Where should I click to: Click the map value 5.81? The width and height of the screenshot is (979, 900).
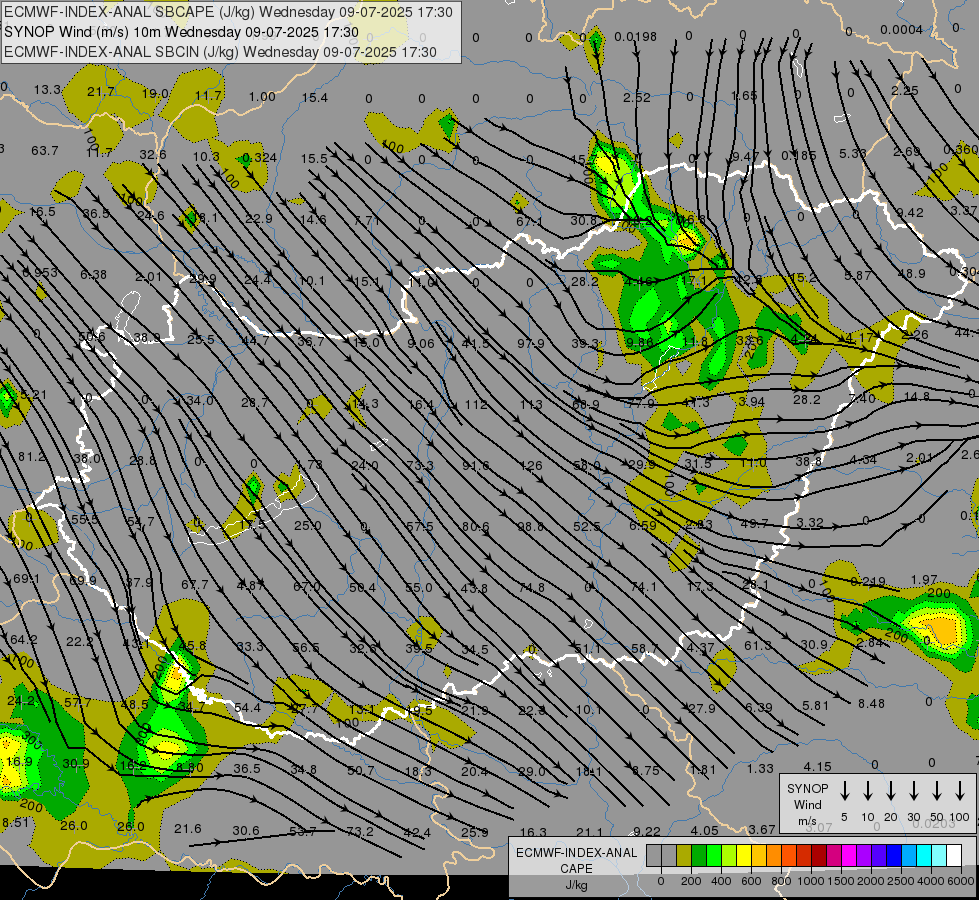[x=815, y=706]
